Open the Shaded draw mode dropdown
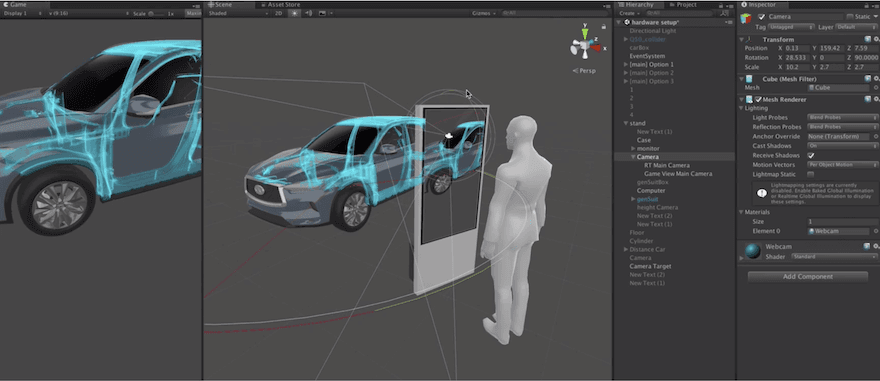880x381 pixels. pos(238,13)
